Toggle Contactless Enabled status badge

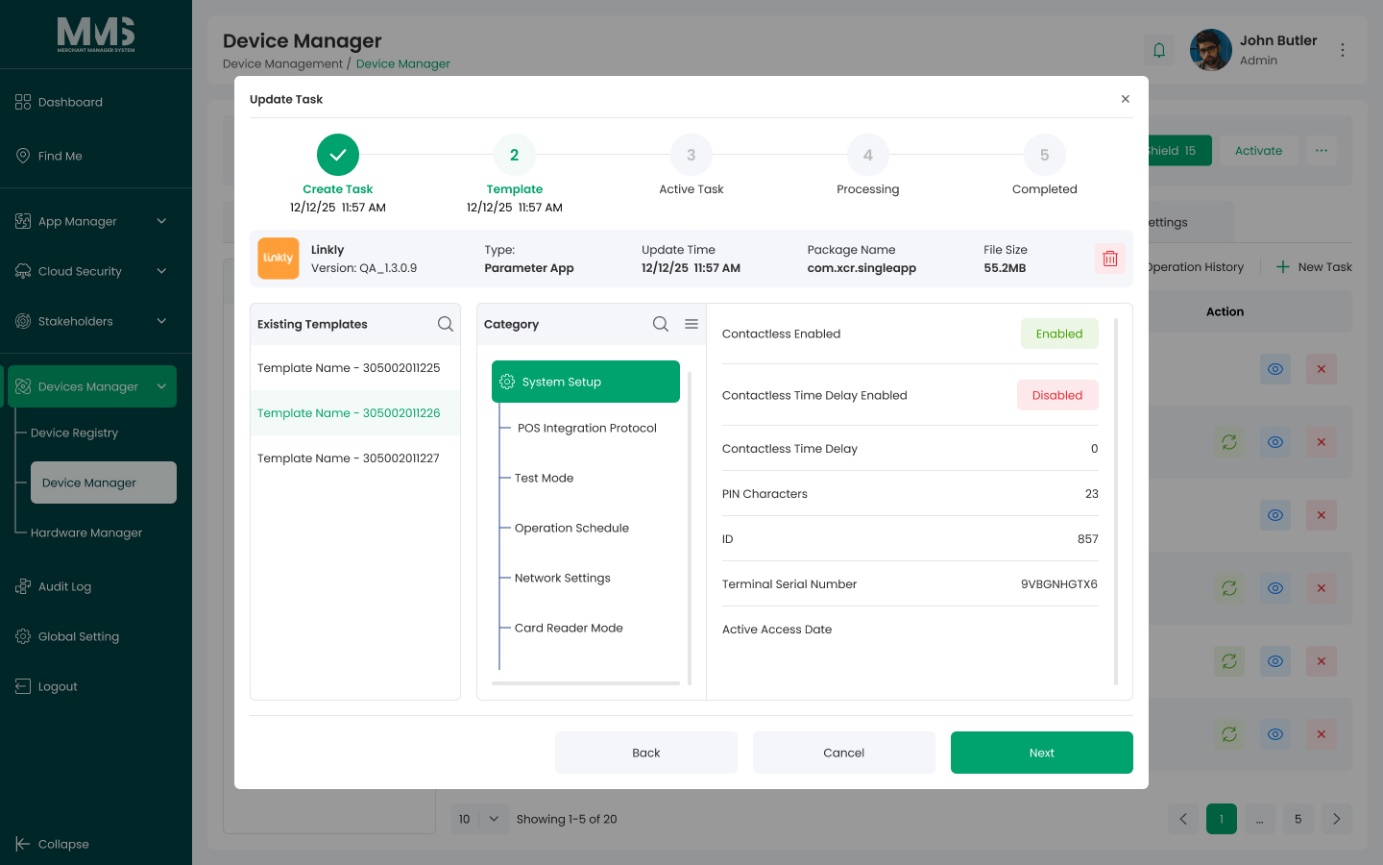1059,334
